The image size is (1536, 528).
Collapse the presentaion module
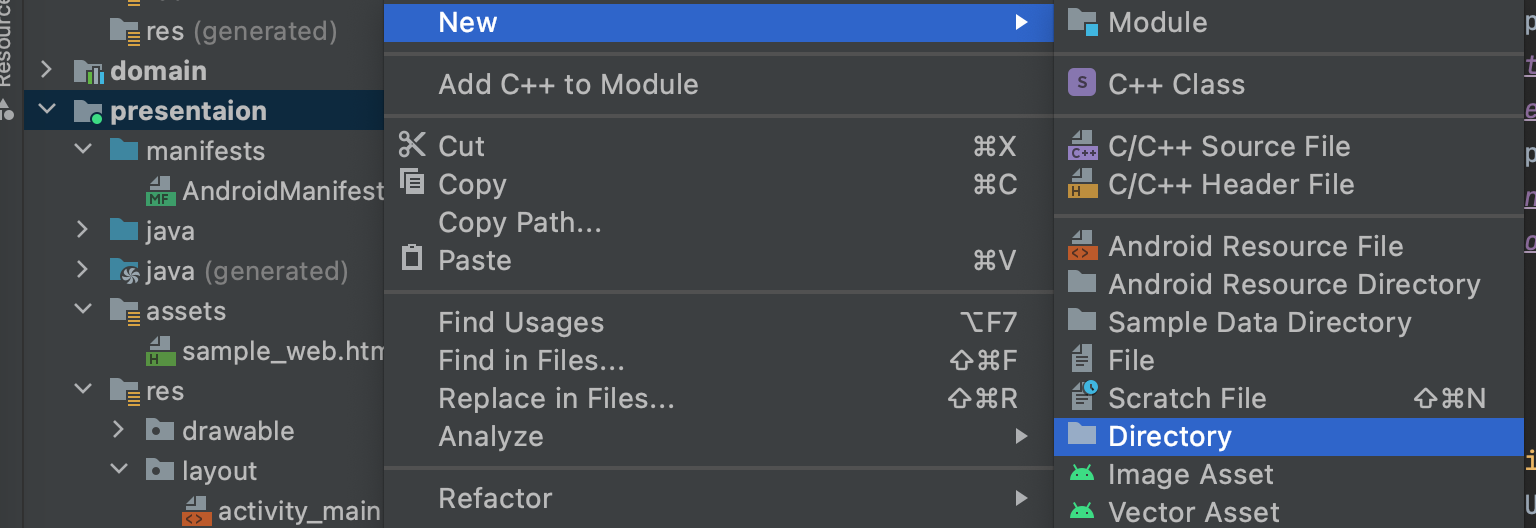tap(46, 110)
